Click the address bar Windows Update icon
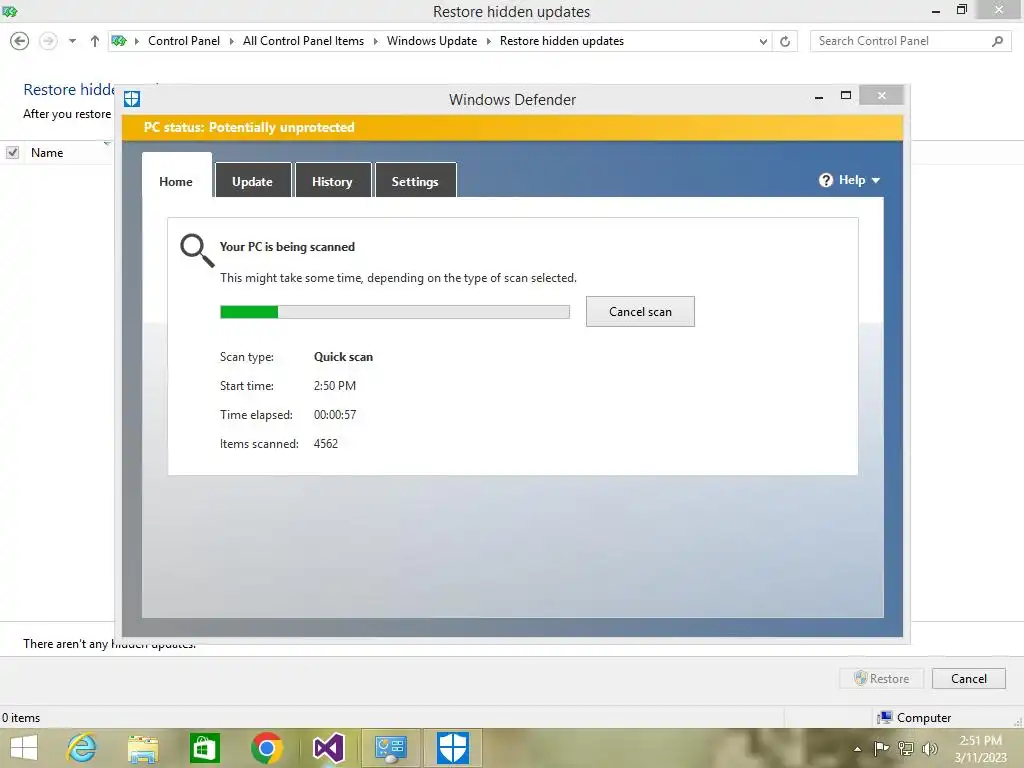 point(119,41)
